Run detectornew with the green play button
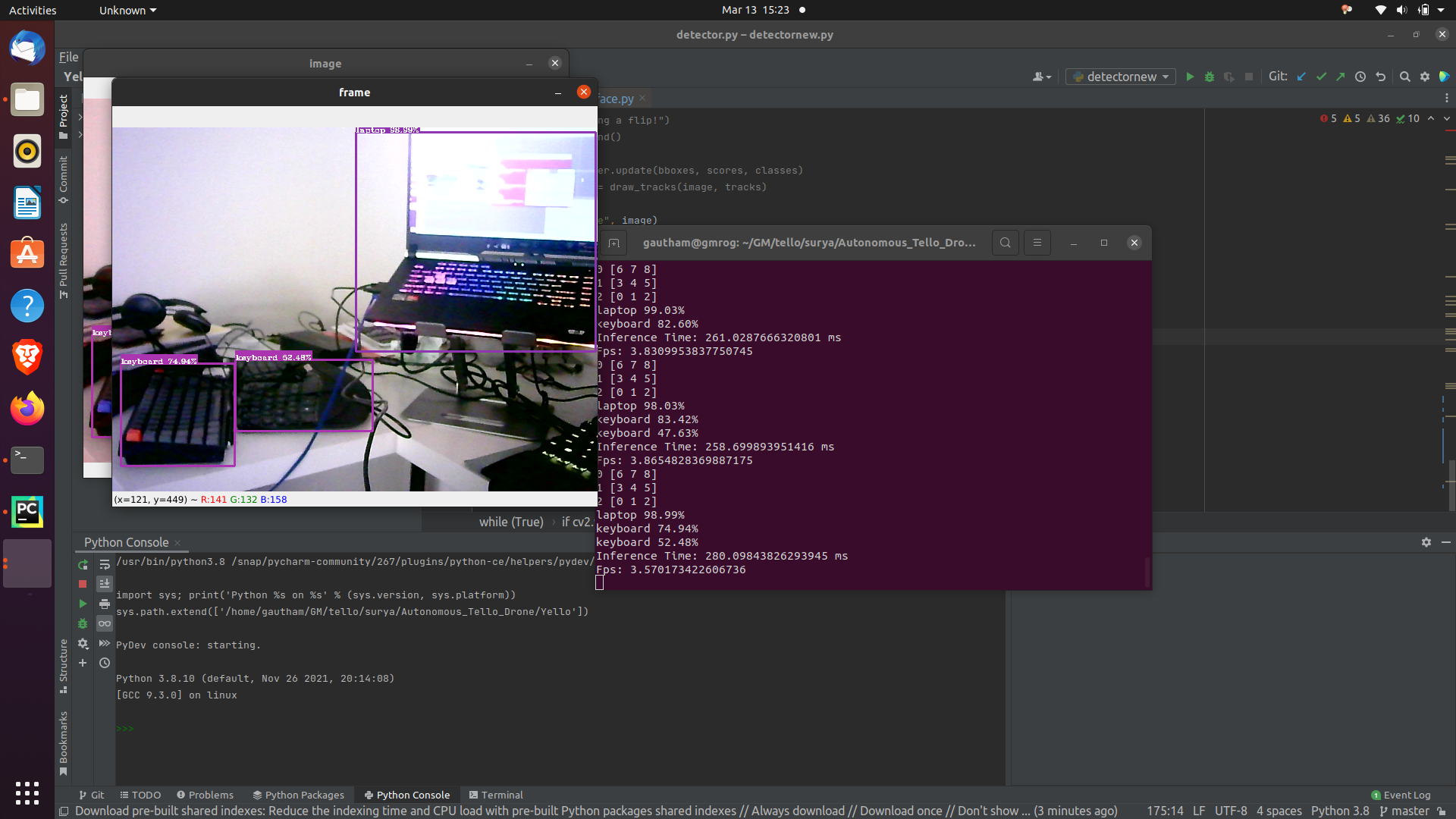The image size is (1456, 819). tap(1190, 77)
